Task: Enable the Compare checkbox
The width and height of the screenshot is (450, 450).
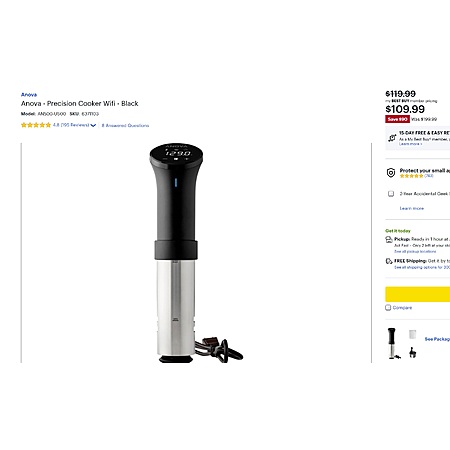Action: click(388, 308)
